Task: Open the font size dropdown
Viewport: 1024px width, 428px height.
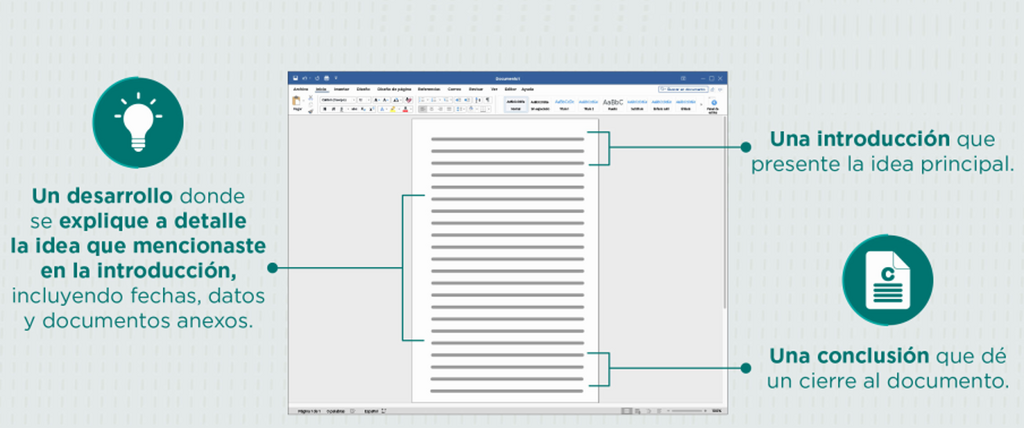Action: [x=362, y=100]
